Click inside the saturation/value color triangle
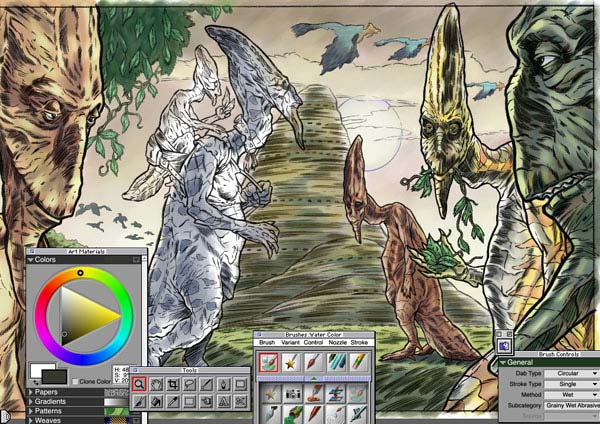This screenshot has width=600, height=424. (84, 316)
